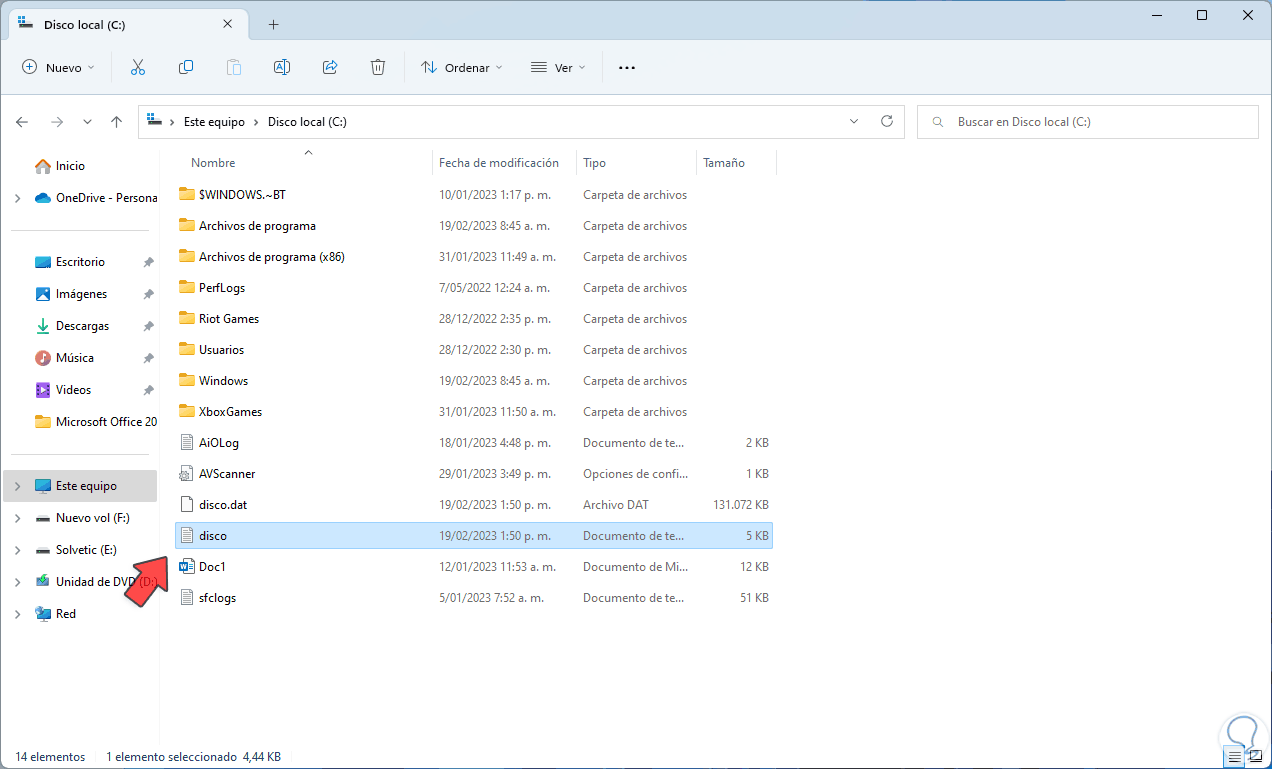The width and height of the screenshot is (1272, 769).
Task: Open the Ordenar dropdown menu
Action: click(461, 67)
